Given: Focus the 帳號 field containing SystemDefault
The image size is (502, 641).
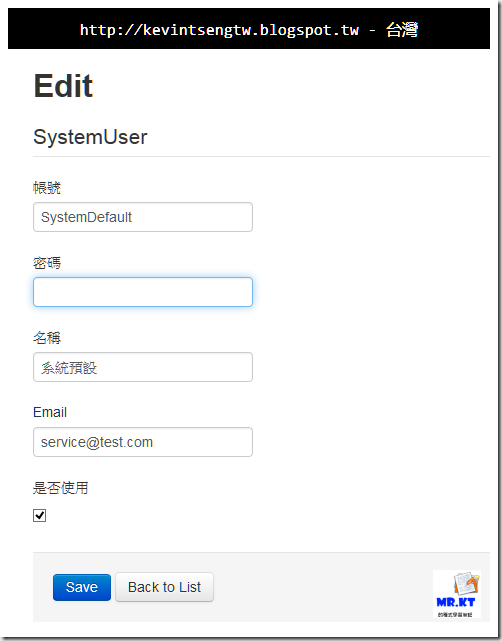Looking at the screenshot, I should point(143,217).
